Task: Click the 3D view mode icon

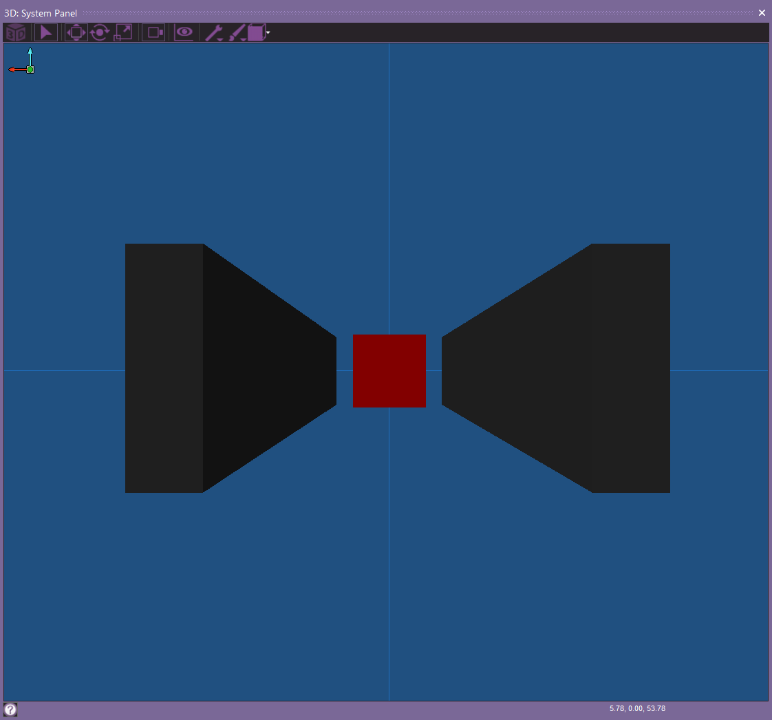Action: [x=15, y=33]
